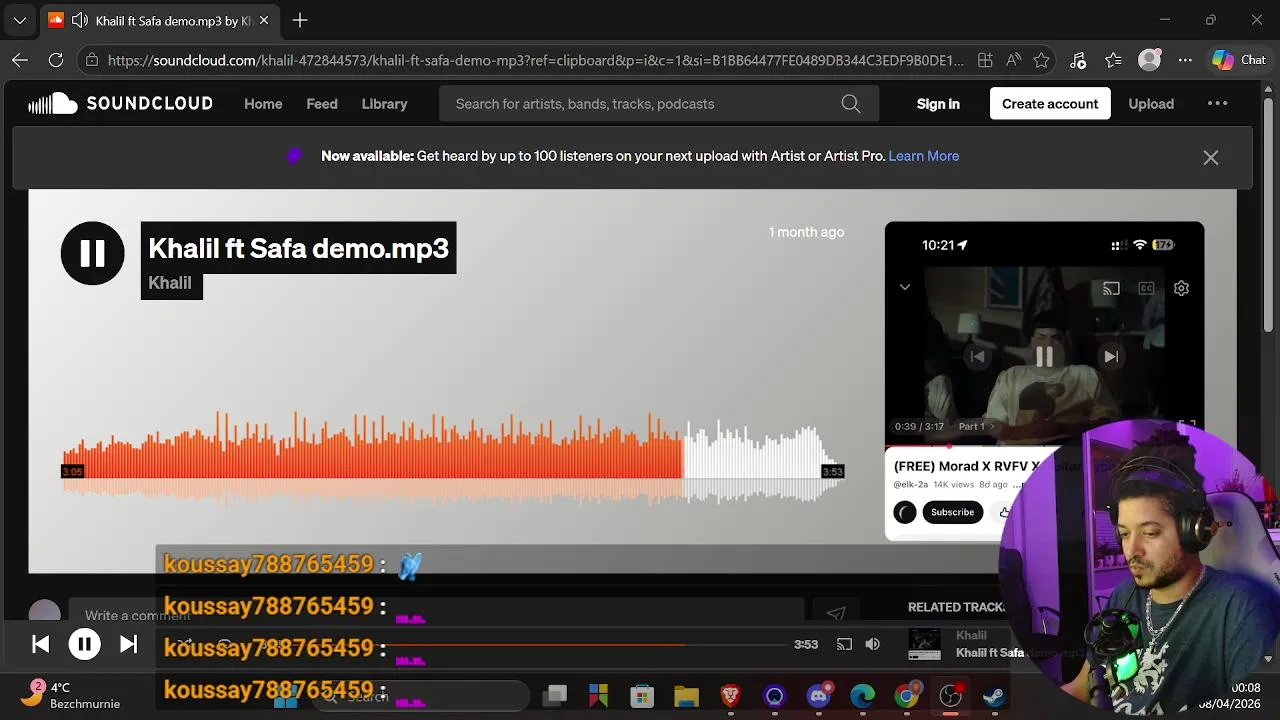Viewport: 1280px width, 720px height.
Task: Add page to favorites with star icon
Action: (1041, 60)
